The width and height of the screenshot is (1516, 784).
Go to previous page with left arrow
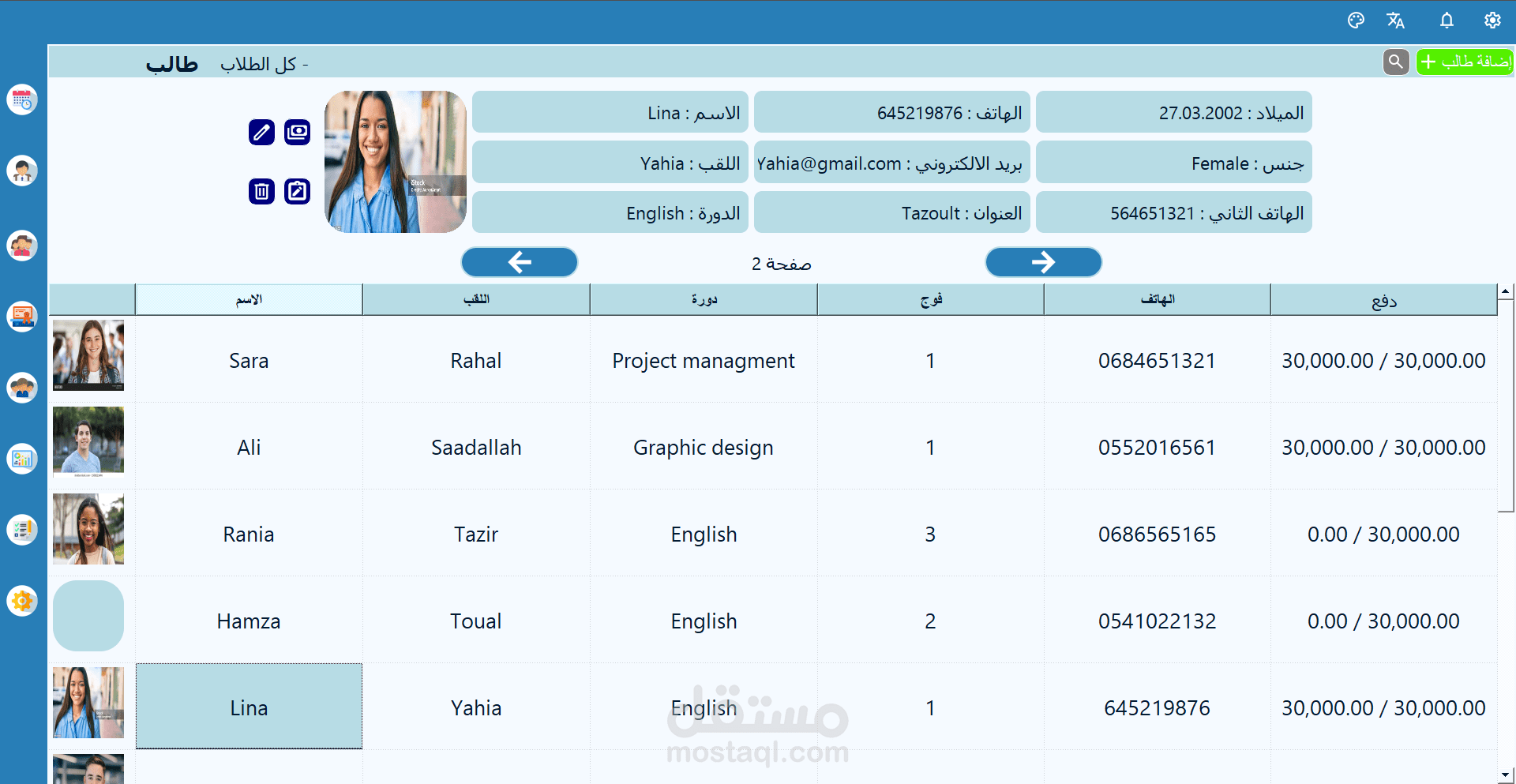(x=520, y=262)
